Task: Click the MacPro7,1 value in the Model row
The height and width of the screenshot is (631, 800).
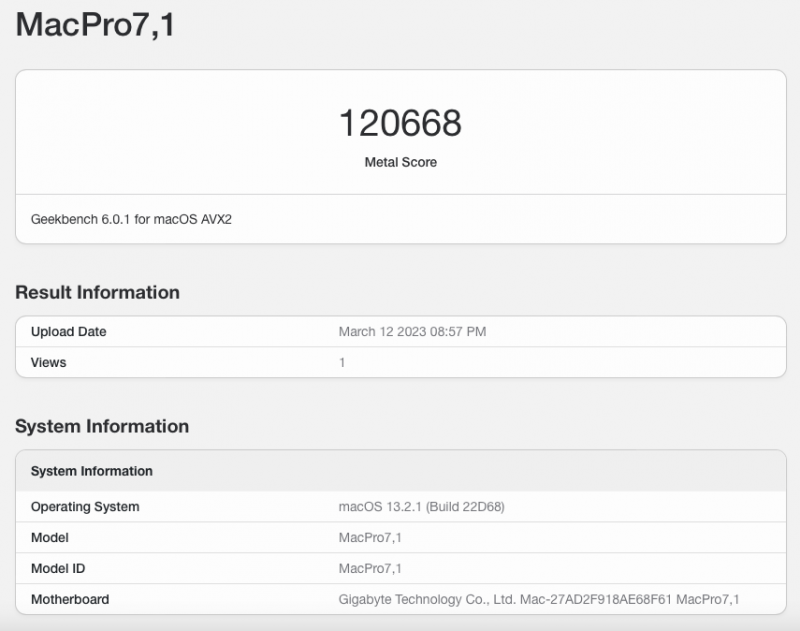Action: [x=370, y=537]
